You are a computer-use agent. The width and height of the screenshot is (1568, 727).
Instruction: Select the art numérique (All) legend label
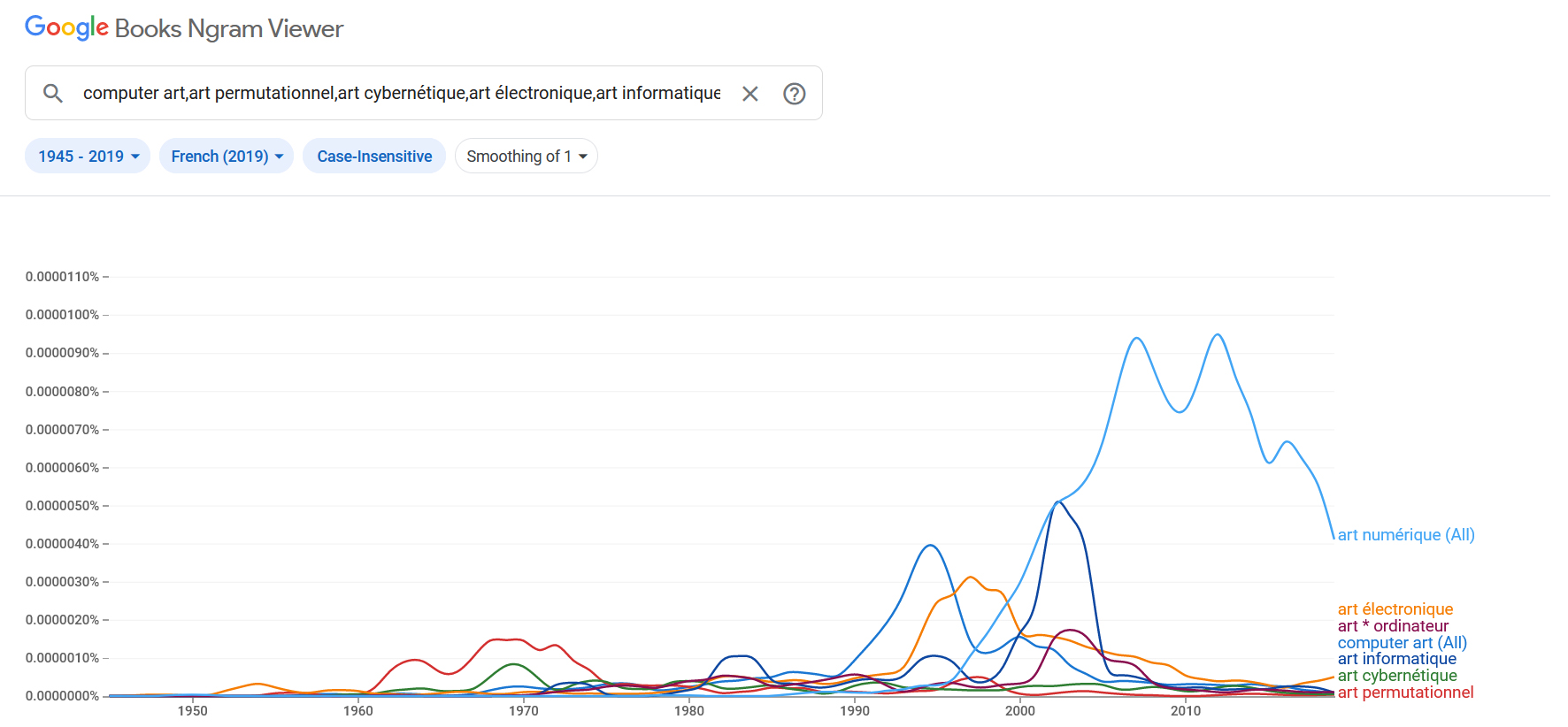click(1405, 535)
